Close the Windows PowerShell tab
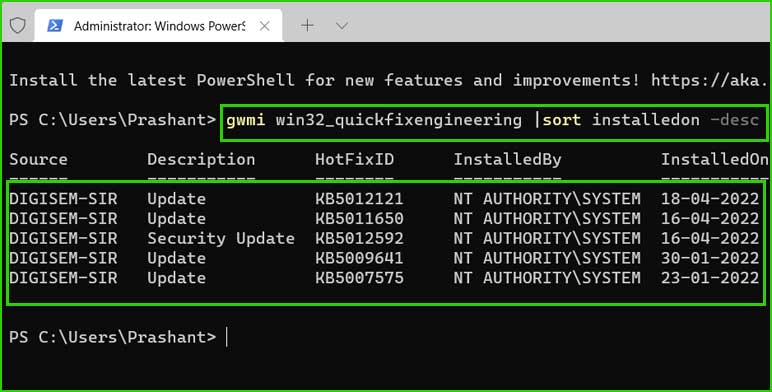 click(x=264, y=26)
